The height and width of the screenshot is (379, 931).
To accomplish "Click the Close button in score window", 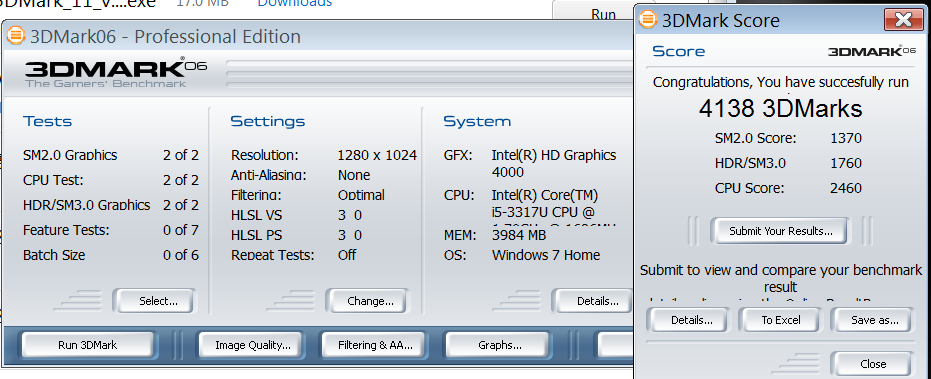I will (x=872, y=364).
